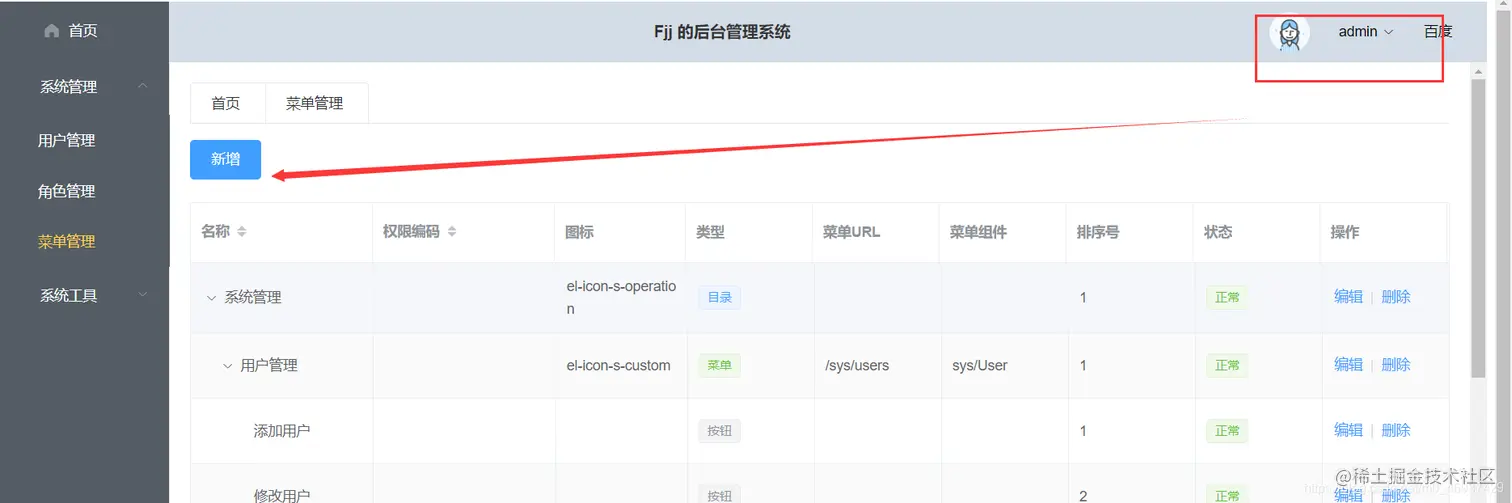
Task: Edit the 系统管理 row
Action: [x=1348, y=297]
